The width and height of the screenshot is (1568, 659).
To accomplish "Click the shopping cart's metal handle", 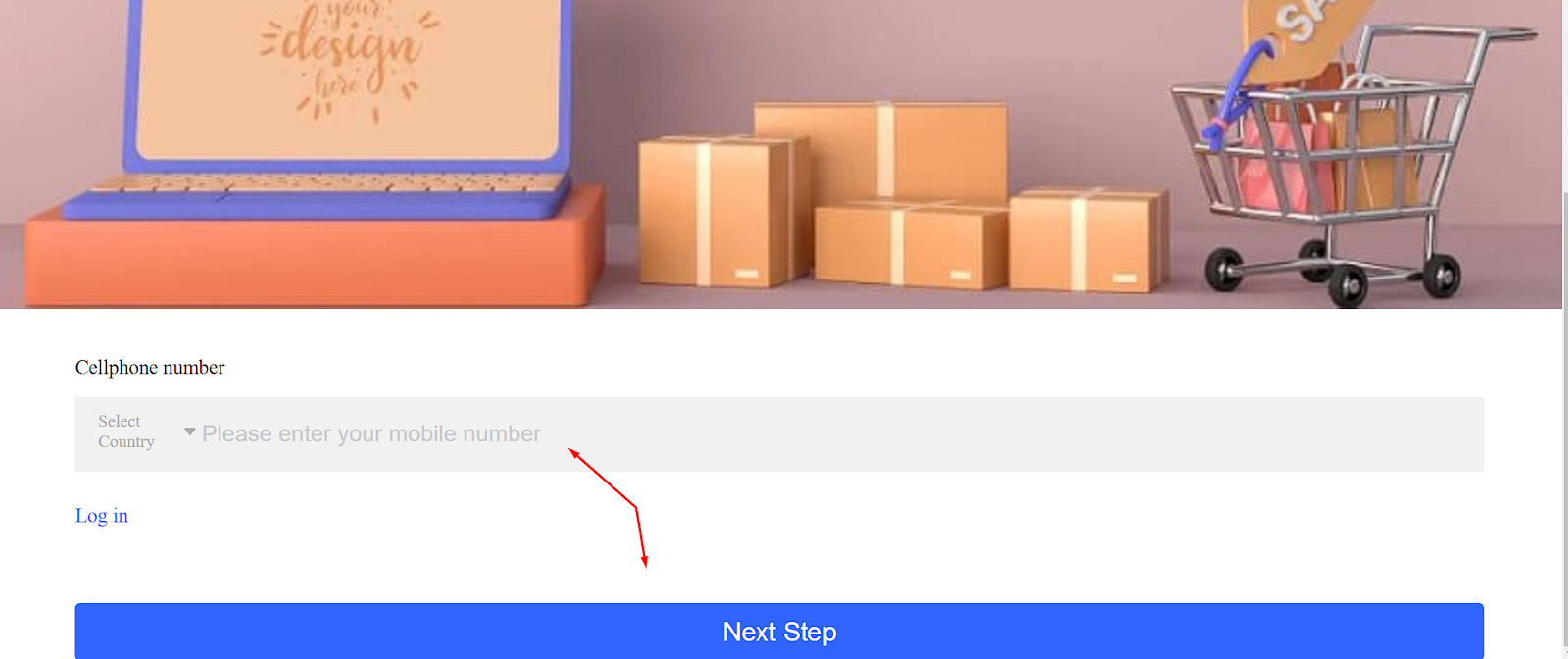I will (1450, 33).
